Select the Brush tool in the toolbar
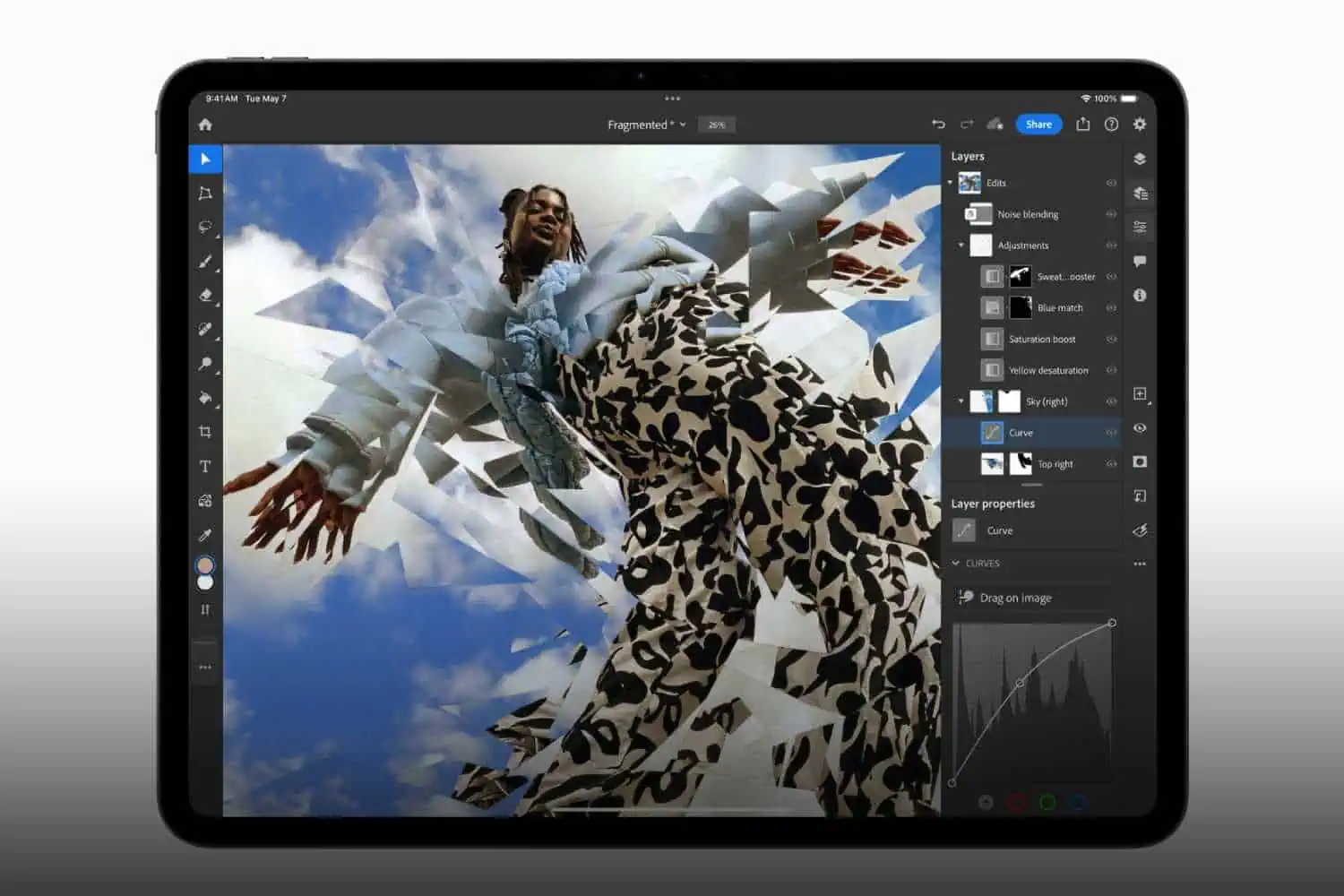1344x896 pixels. point(205,262)
